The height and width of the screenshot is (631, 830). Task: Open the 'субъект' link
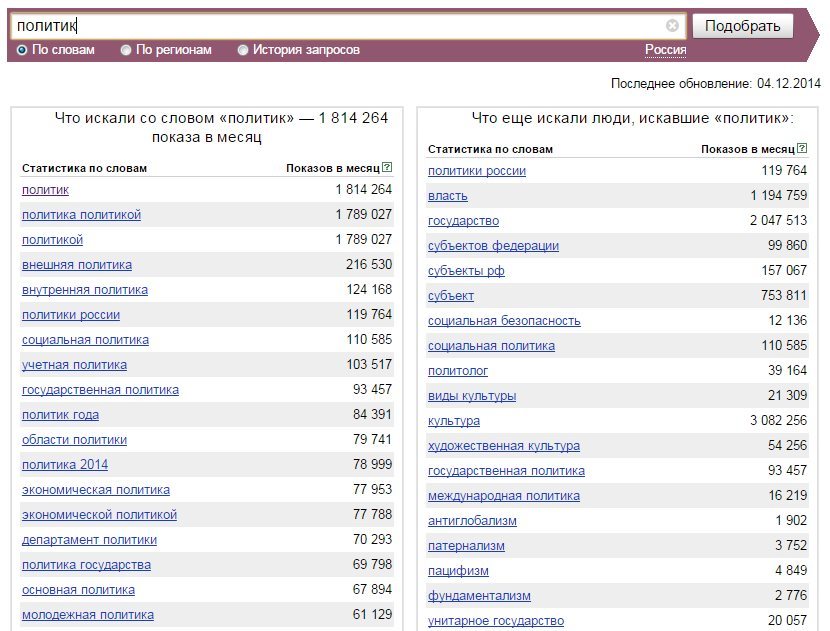(x=450, y=295)
